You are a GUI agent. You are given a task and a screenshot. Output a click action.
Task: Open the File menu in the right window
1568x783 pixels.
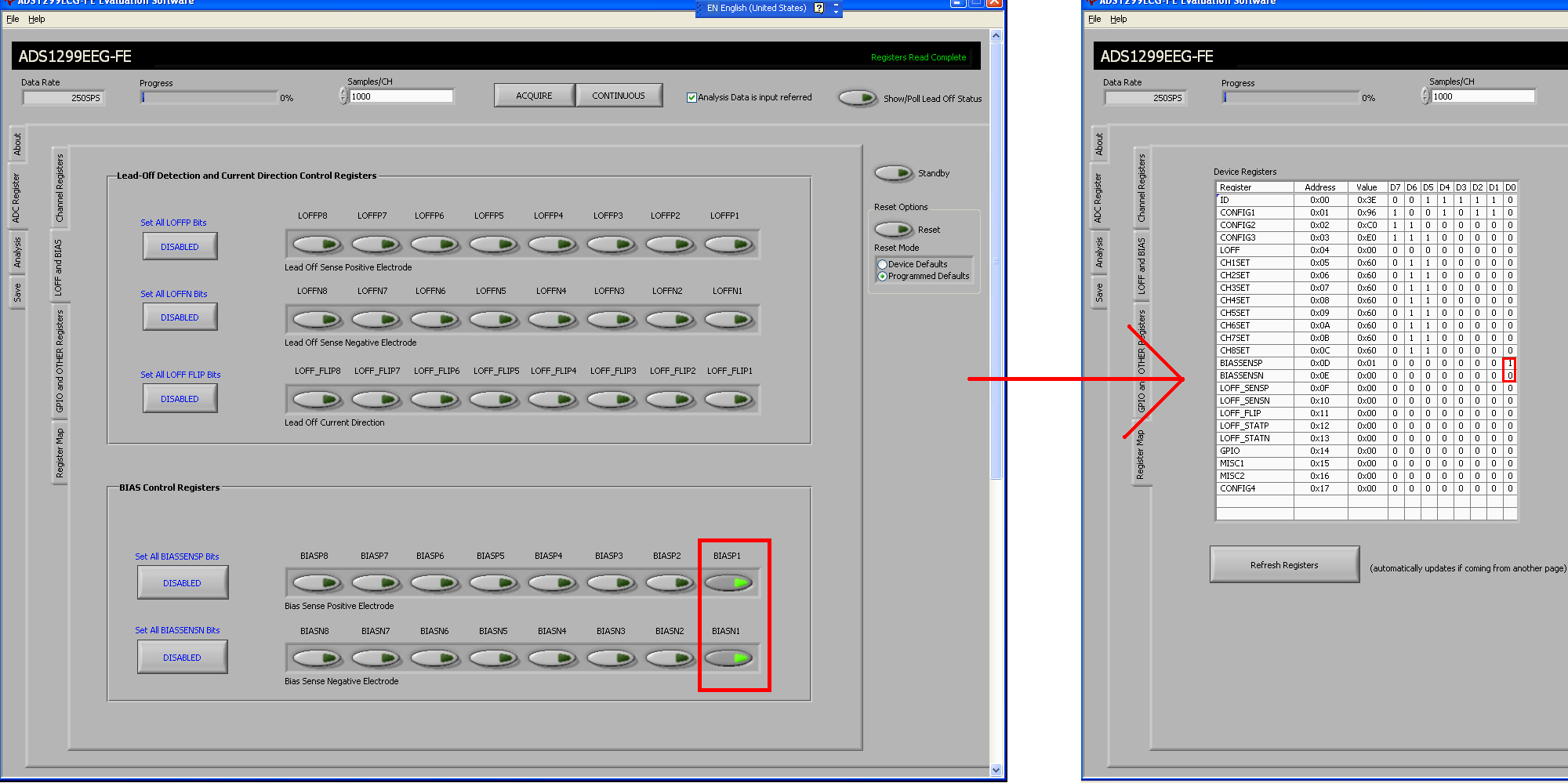1094,19
